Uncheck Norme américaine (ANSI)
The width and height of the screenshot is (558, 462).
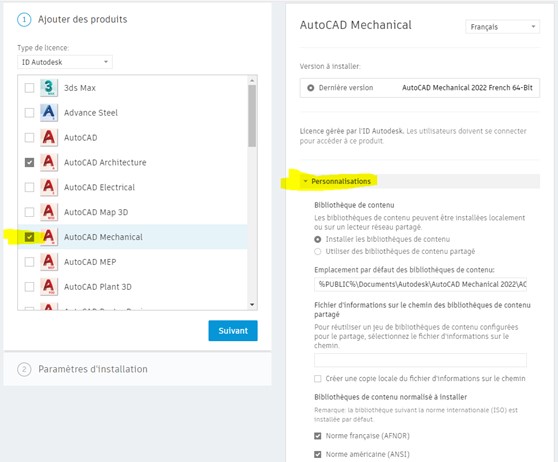(318, 455)
